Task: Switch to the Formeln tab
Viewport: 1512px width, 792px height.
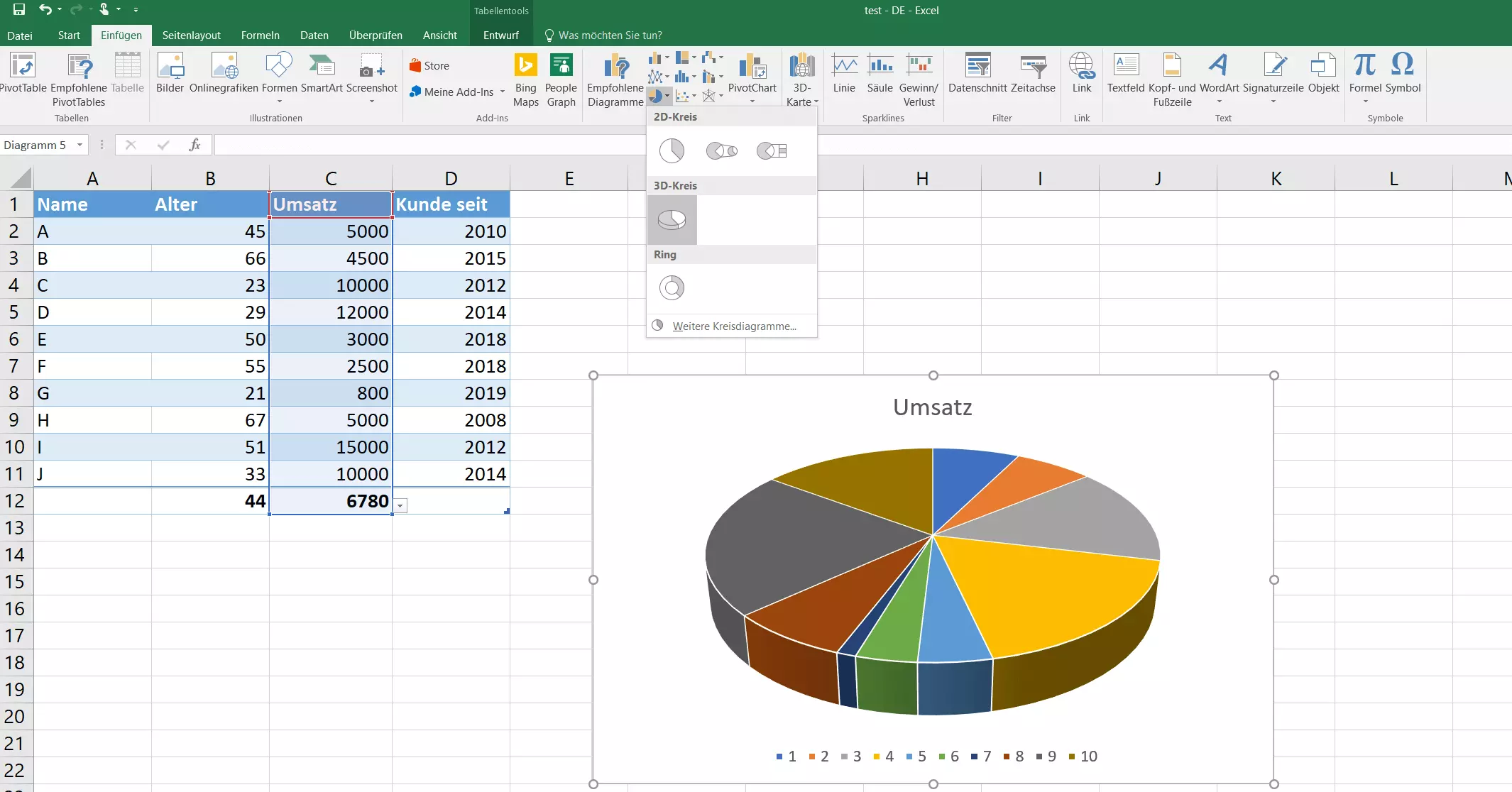Action: click(x=260, y=35)
